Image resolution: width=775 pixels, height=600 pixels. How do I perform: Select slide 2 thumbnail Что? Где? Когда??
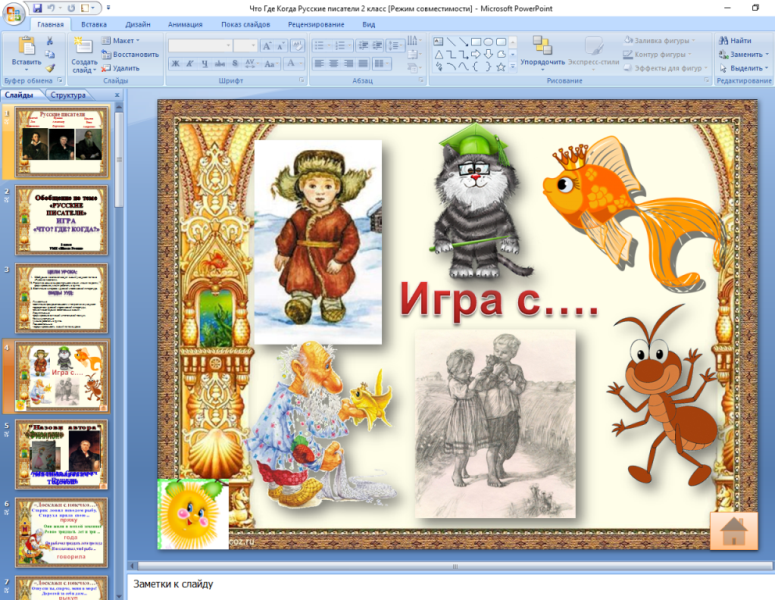pyautogui.click(x=61, y=220)
